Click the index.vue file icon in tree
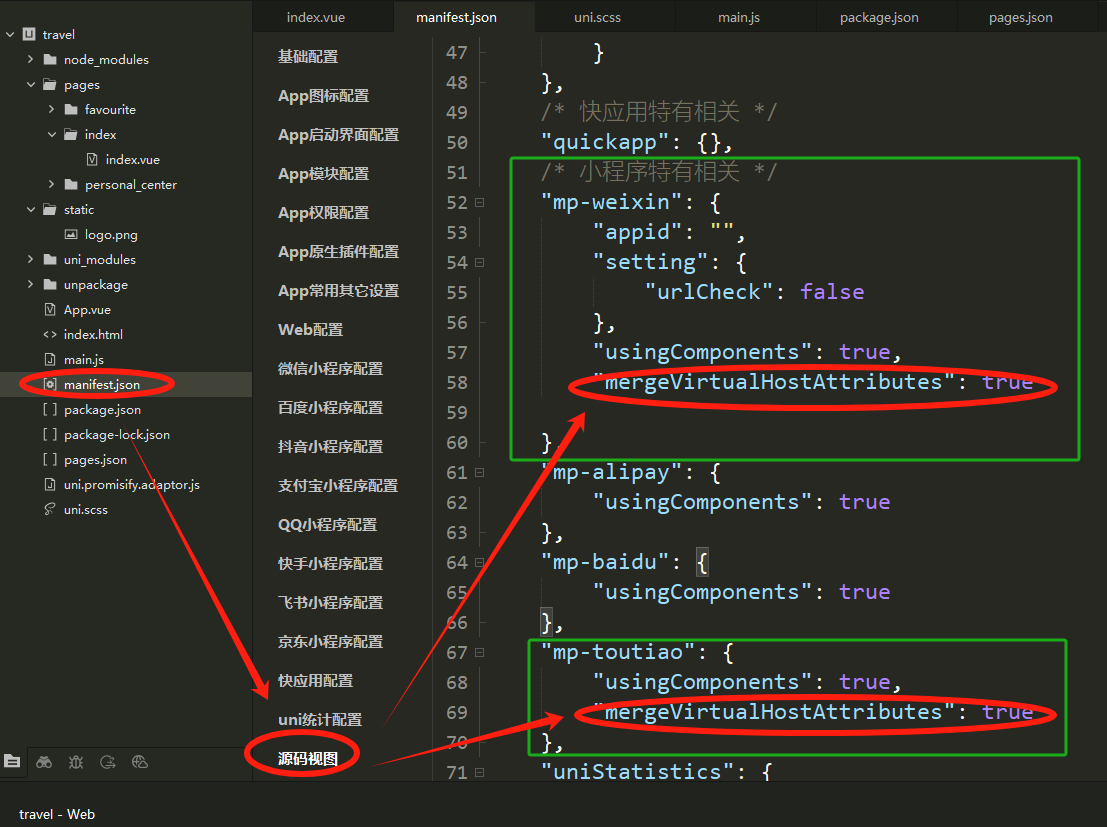Image resolution: width=1107 pixels, height=827 pixels. pos(92,160)
